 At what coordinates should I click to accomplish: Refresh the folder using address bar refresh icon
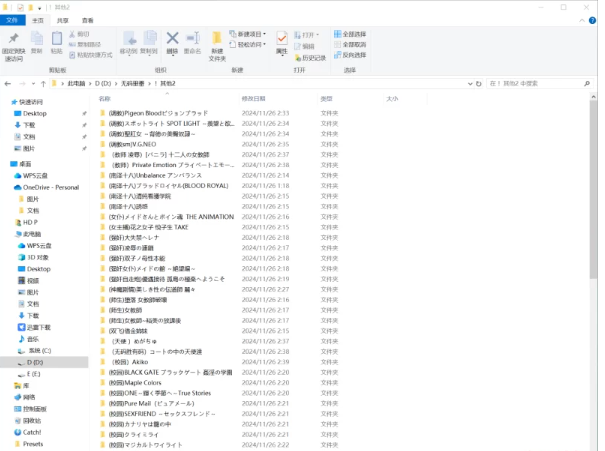click(479, 84)
